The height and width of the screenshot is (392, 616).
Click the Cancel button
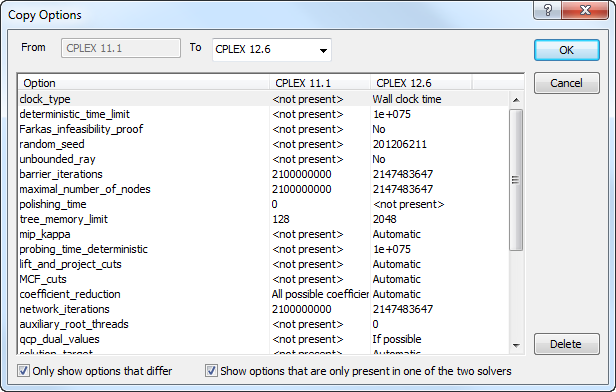pyautogui.click(x=566, y=83)
